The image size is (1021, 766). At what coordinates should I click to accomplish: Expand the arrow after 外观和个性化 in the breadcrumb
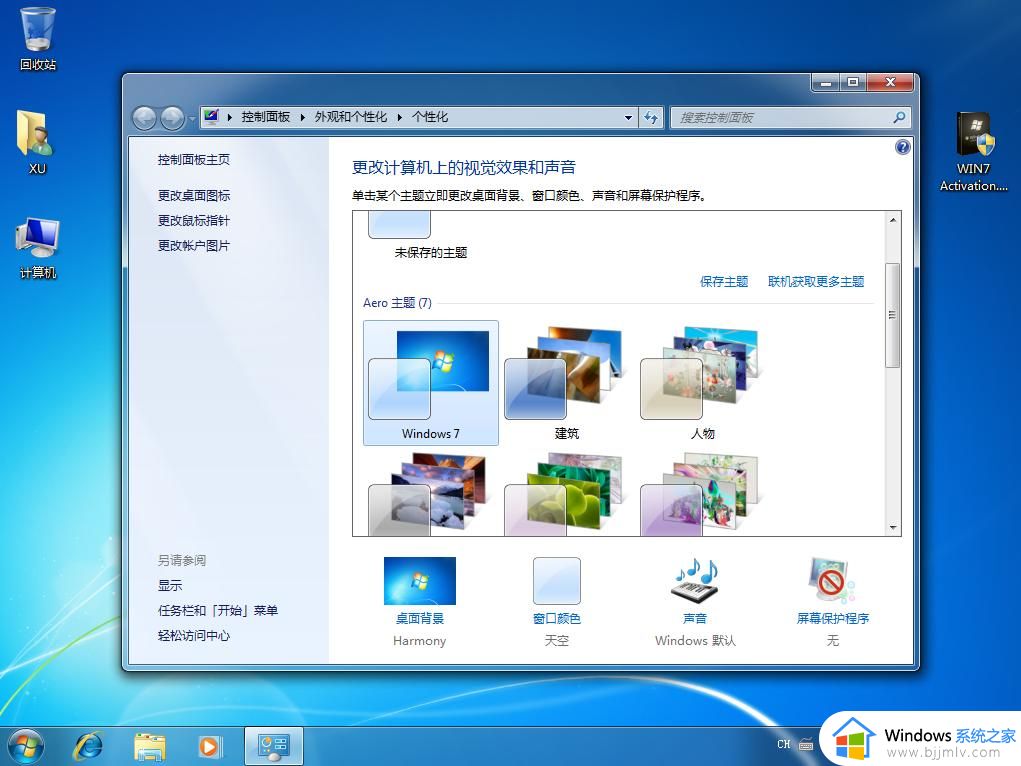pos(400,117)
